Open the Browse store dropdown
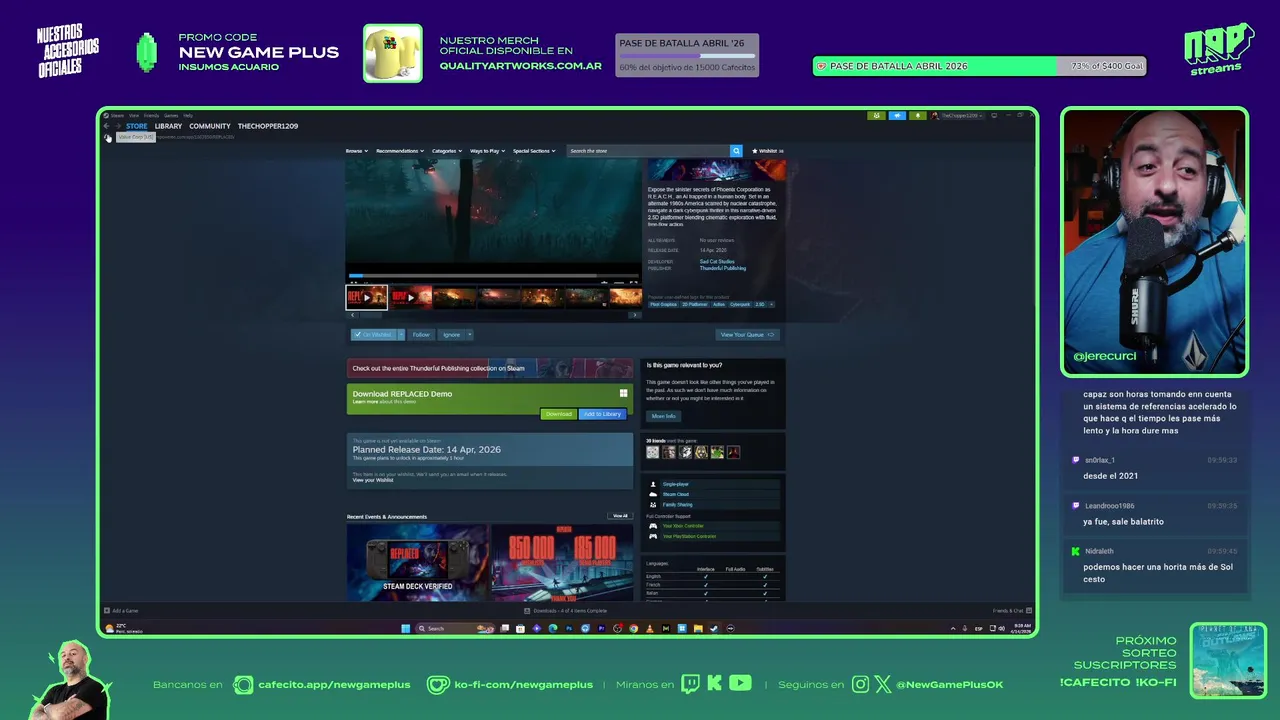 pos(357,151)
